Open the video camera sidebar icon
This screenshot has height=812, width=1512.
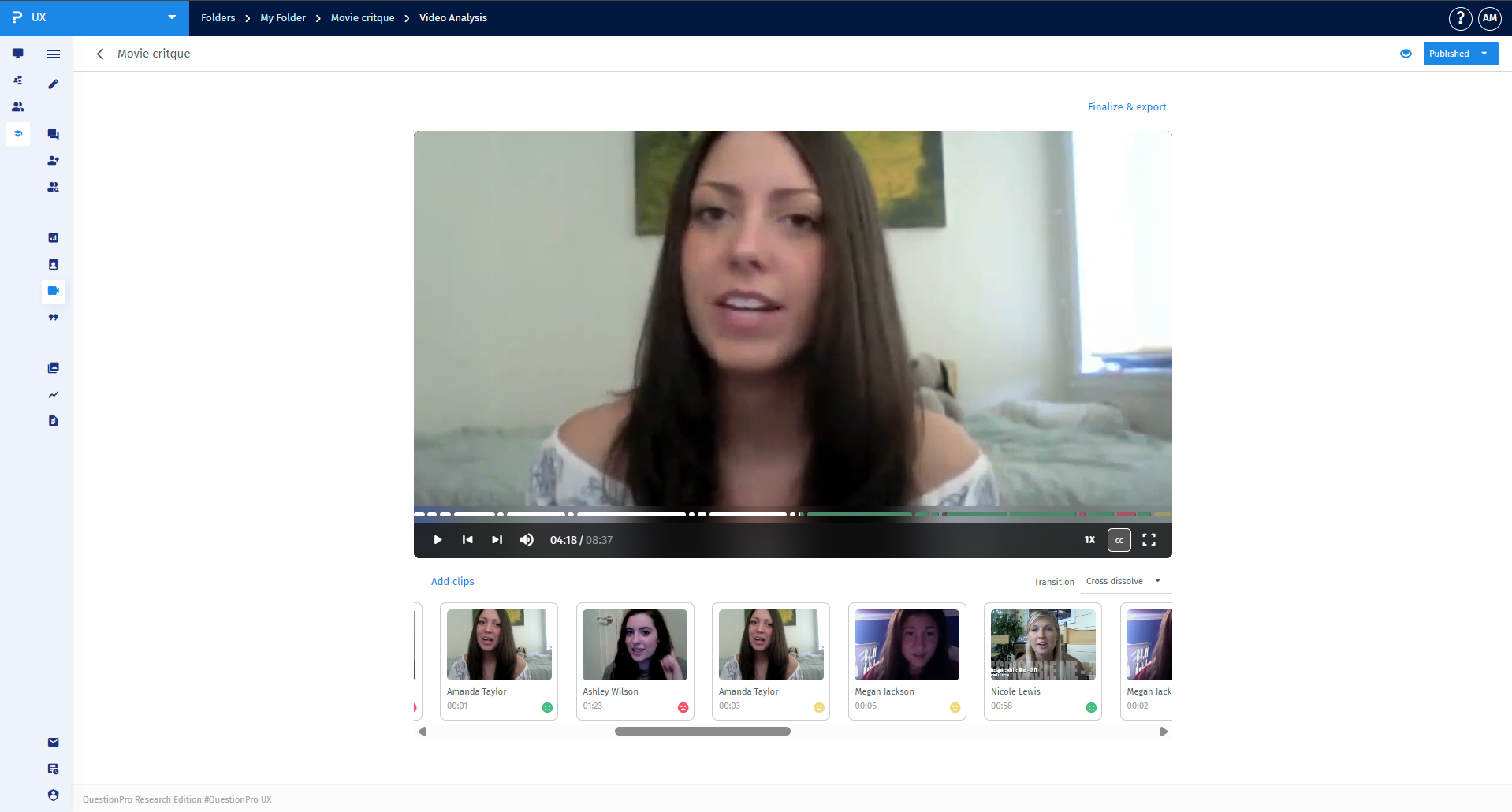click(54, 291)
